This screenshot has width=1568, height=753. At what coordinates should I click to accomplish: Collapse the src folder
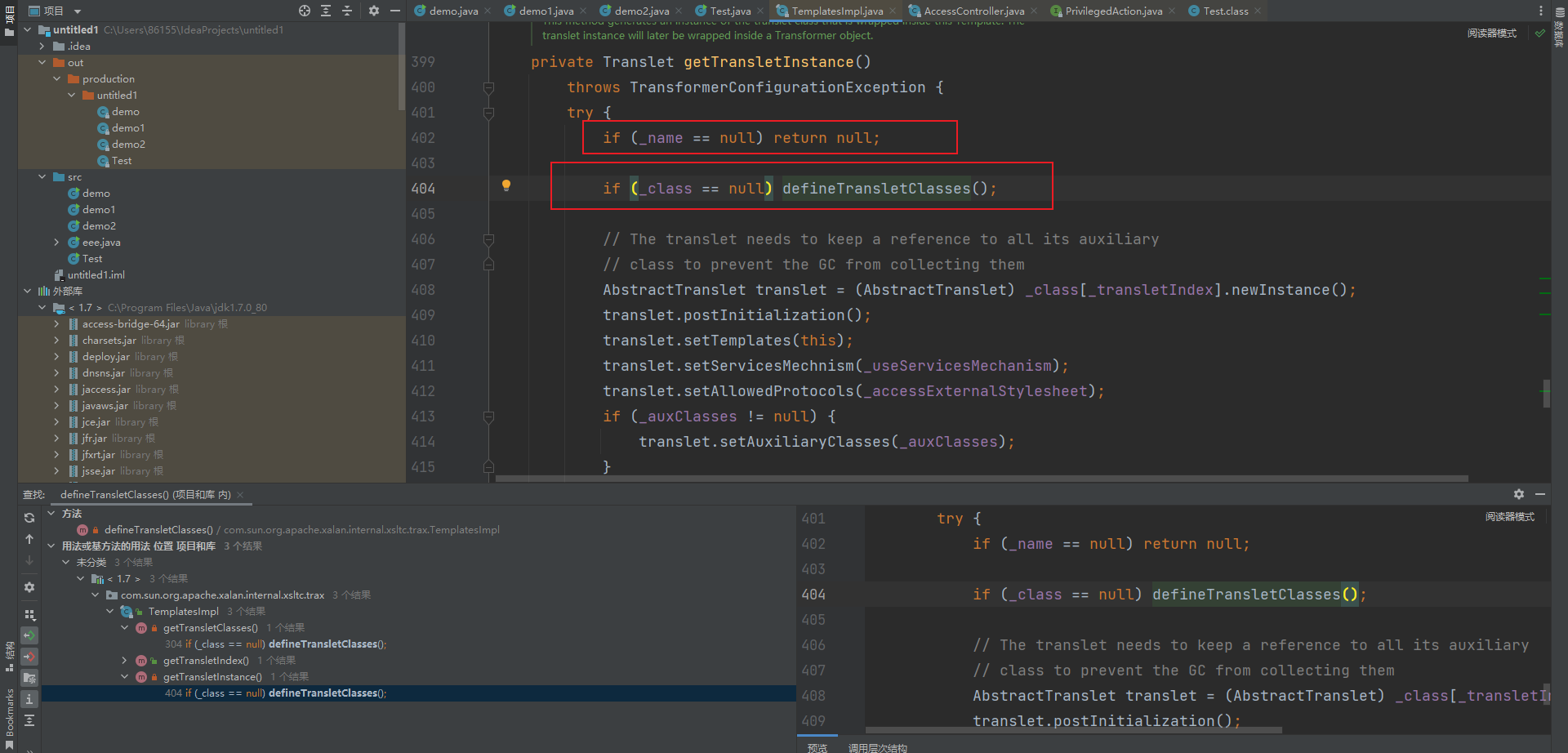42,176
